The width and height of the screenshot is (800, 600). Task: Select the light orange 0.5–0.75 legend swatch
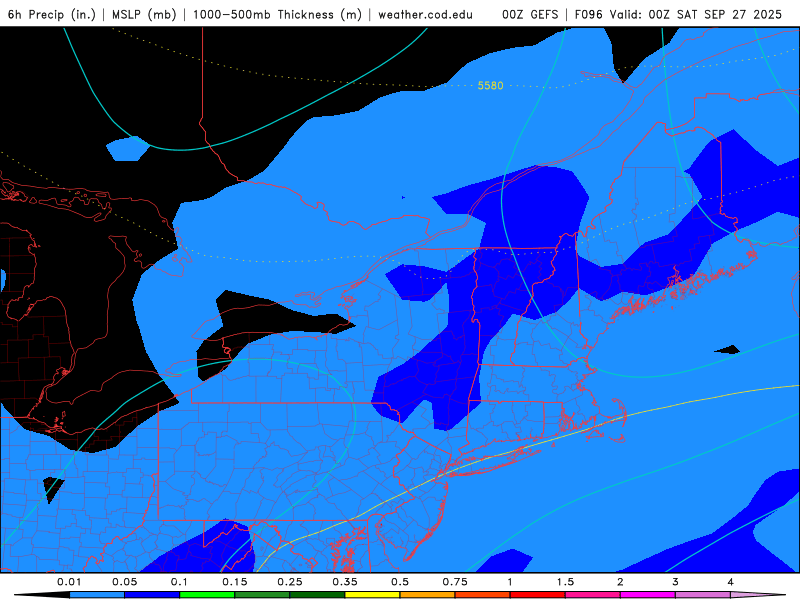point(428,595)
